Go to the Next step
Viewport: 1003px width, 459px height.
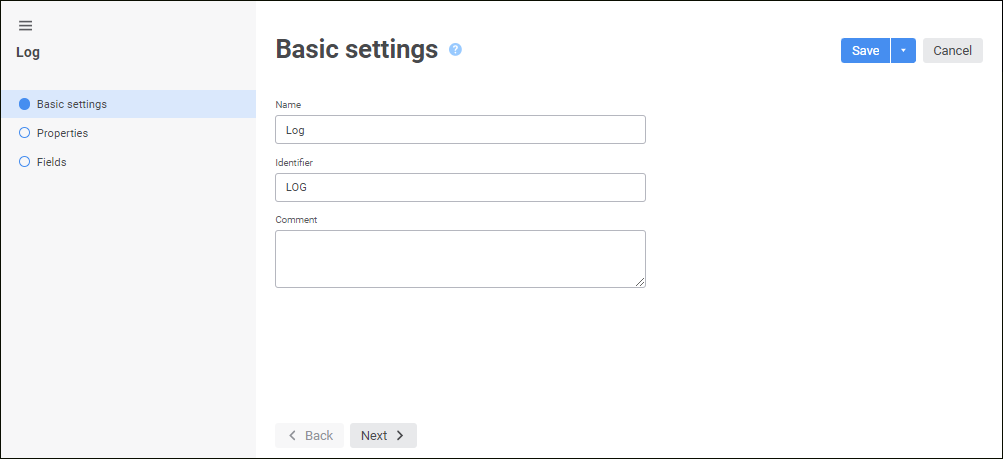coord(383,436)
